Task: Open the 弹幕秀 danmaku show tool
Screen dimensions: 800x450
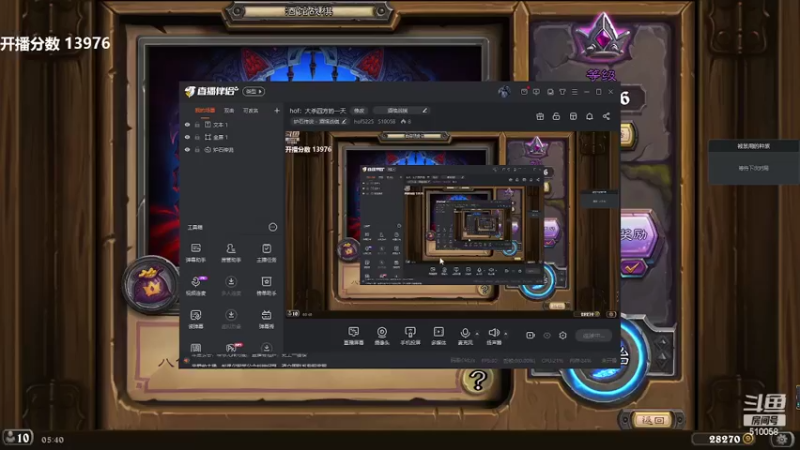Action: coord(266,319)
